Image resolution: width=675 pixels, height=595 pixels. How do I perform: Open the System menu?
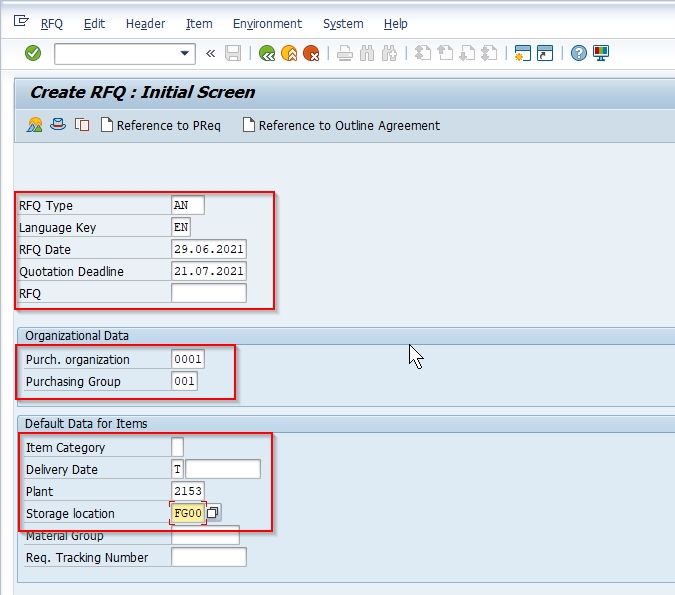pos(343,24)
